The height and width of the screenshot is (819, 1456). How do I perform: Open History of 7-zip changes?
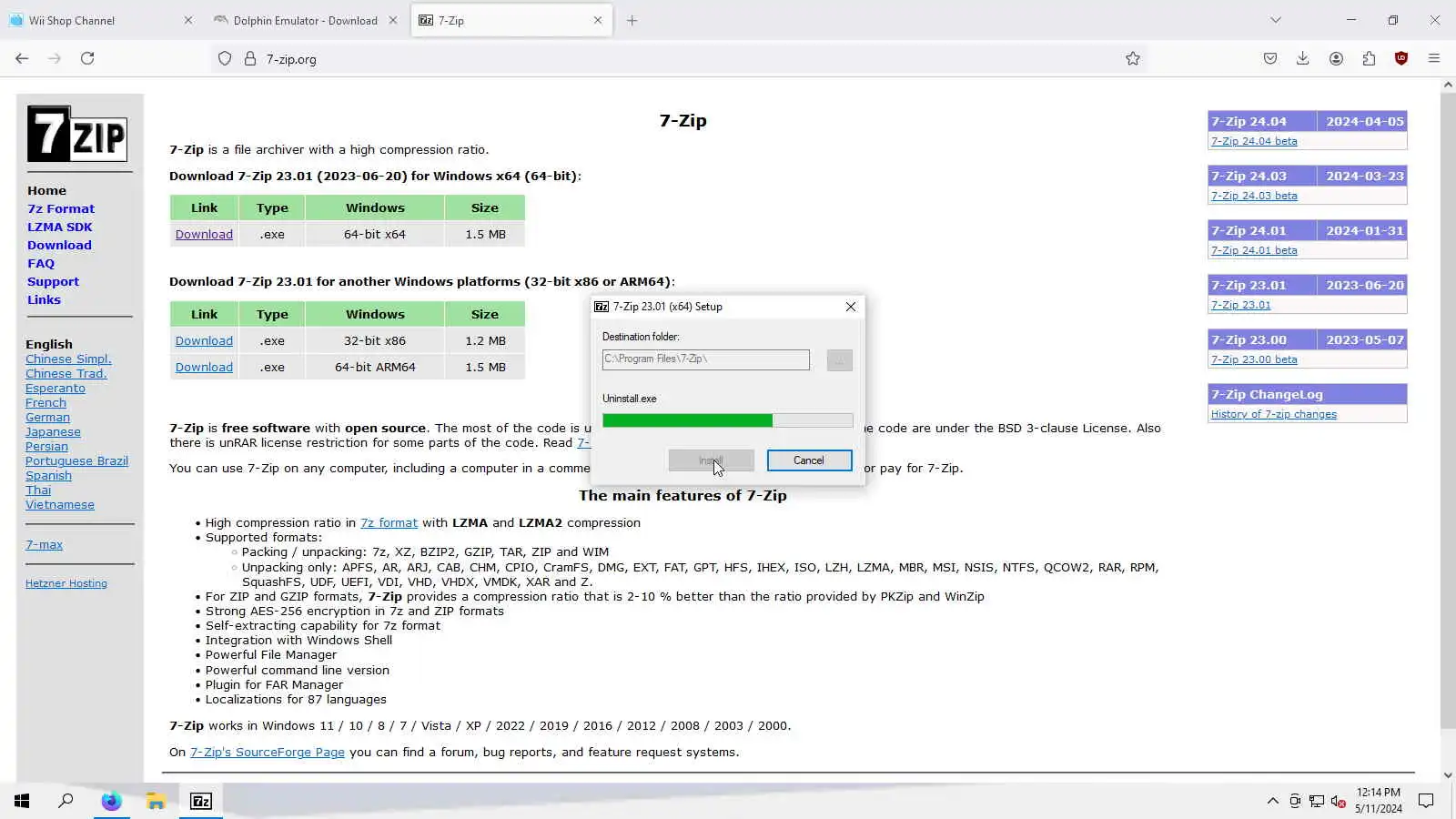(1274, 414)
